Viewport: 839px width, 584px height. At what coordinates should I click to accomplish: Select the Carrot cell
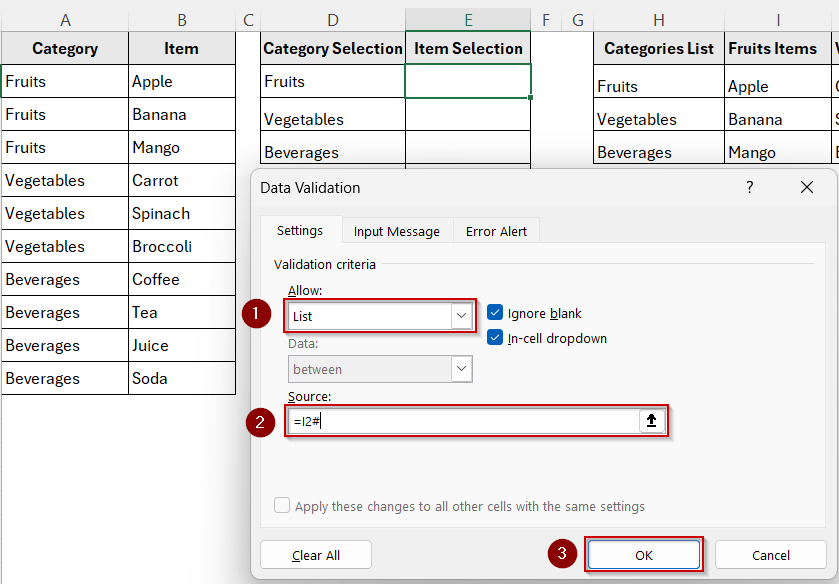182,180
